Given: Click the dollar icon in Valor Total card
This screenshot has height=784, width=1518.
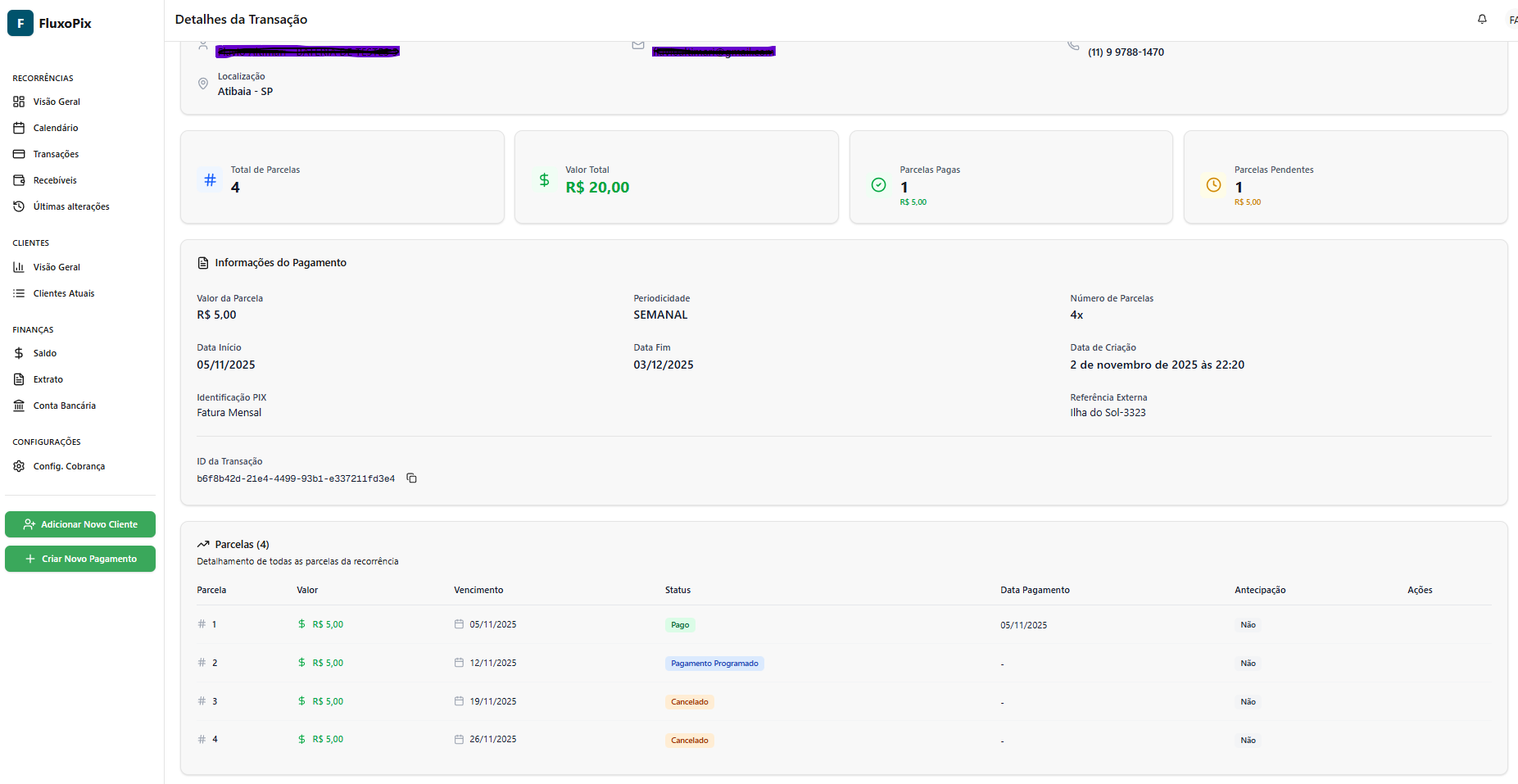Looking at the screenshot, I should (544, 180).
